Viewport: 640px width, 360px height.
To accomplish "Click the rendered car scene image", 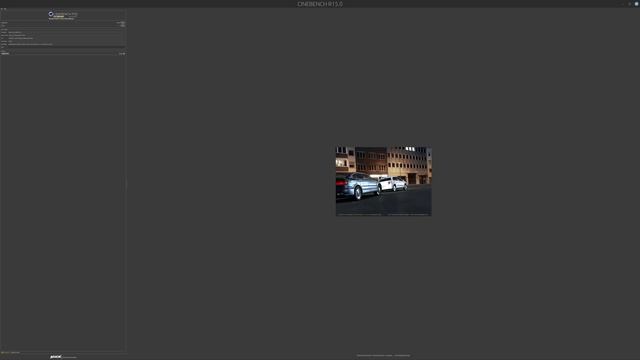I will click(x=384, y=181).
